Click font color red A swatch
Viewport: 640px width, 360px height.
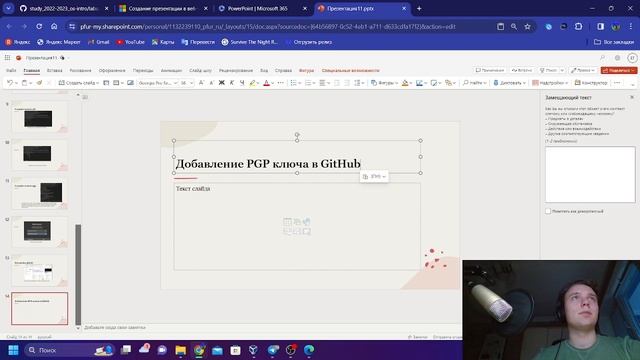266,83
